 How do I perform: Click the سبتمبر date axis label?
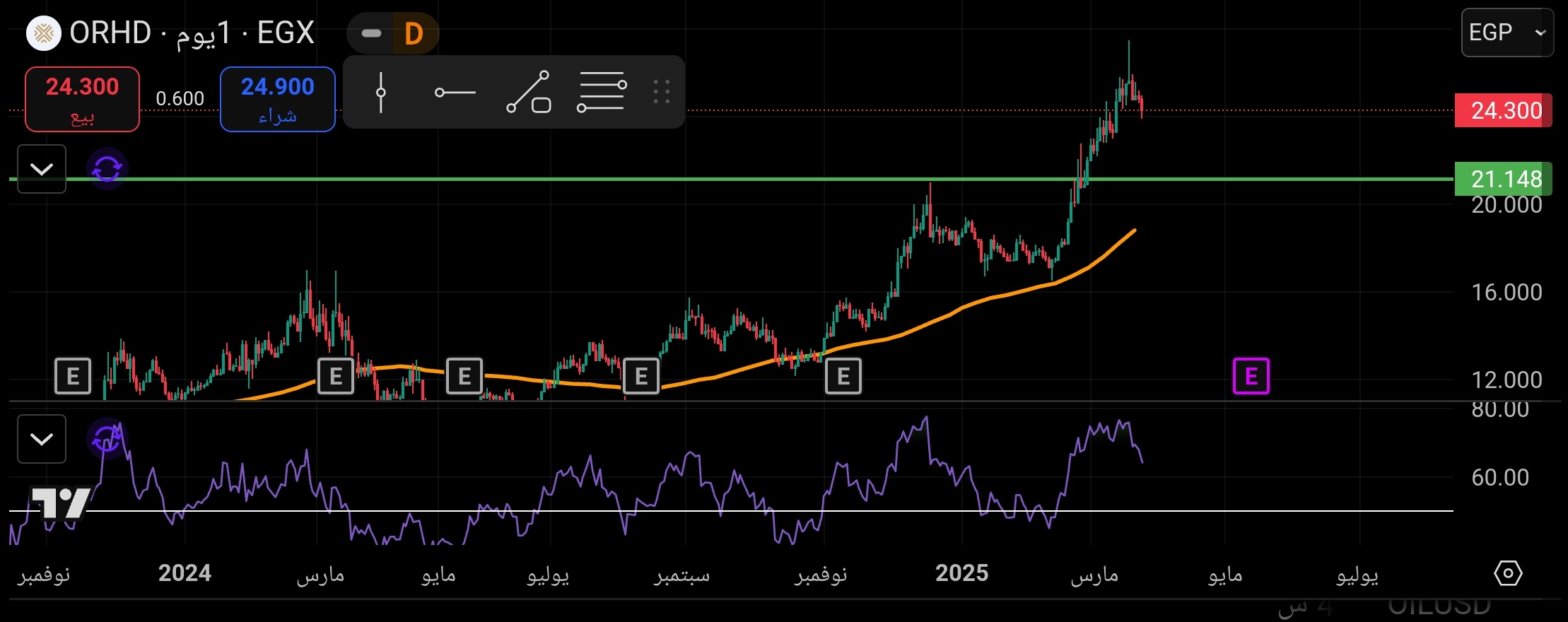(x=681, y=575)
